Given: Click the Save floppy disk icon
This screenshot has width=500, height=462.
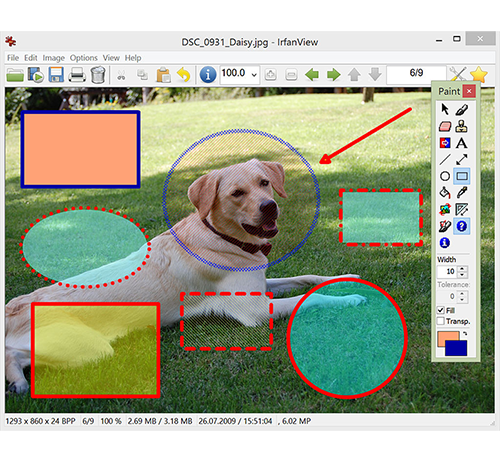Looking at the screenshot, I should click(56, 74).
